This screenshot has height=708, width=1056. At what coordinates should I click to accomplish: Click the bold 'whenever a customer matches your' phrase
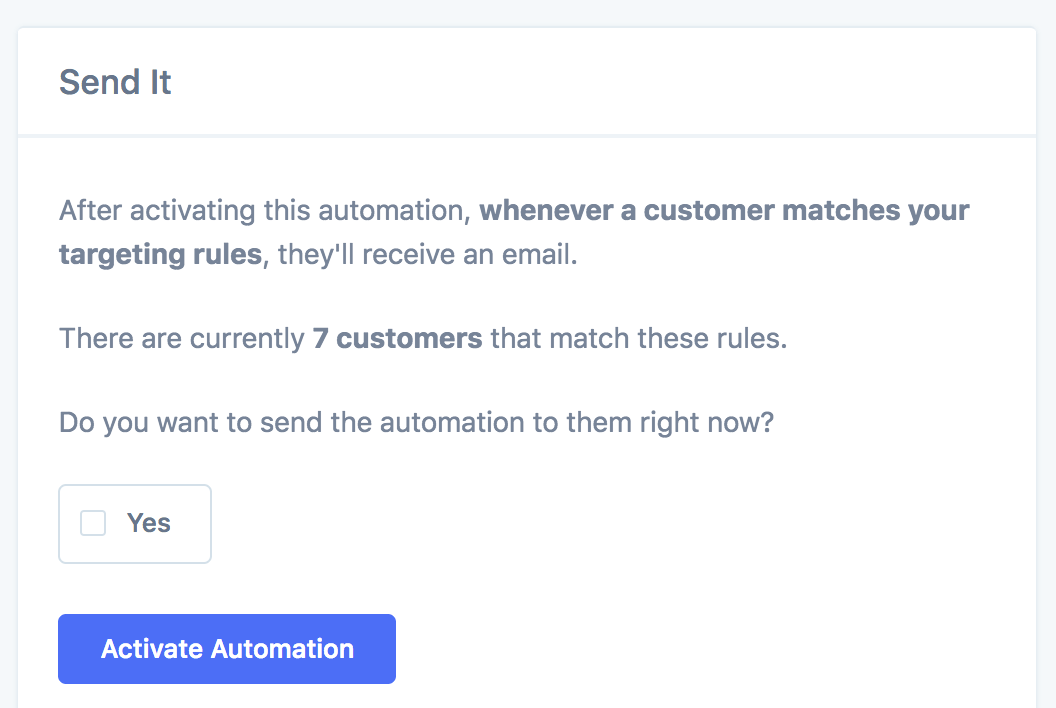tap(724, 212)
